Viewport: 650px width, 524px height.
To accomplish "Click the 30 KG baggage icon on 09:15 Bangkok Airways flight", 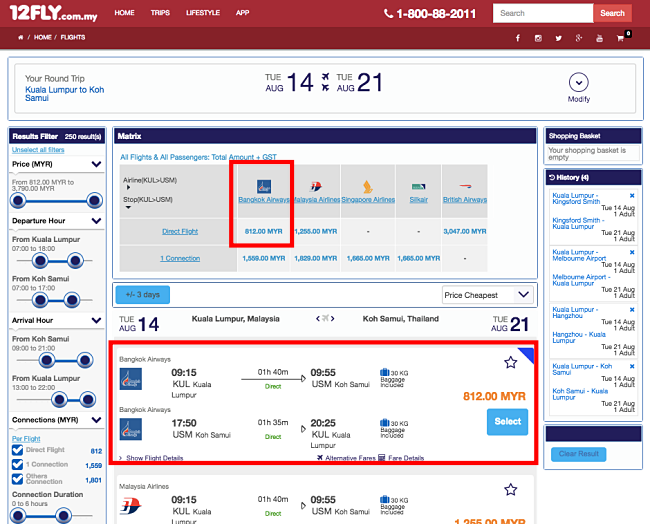I will (x=384, y=372).
